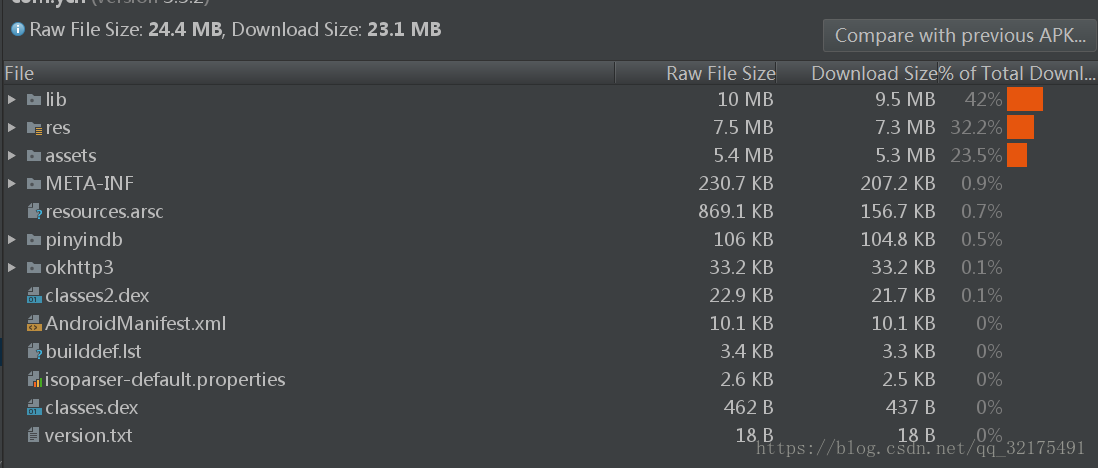Click the classes2.dex file icon

pyautogui.click(x=34, y=296)
